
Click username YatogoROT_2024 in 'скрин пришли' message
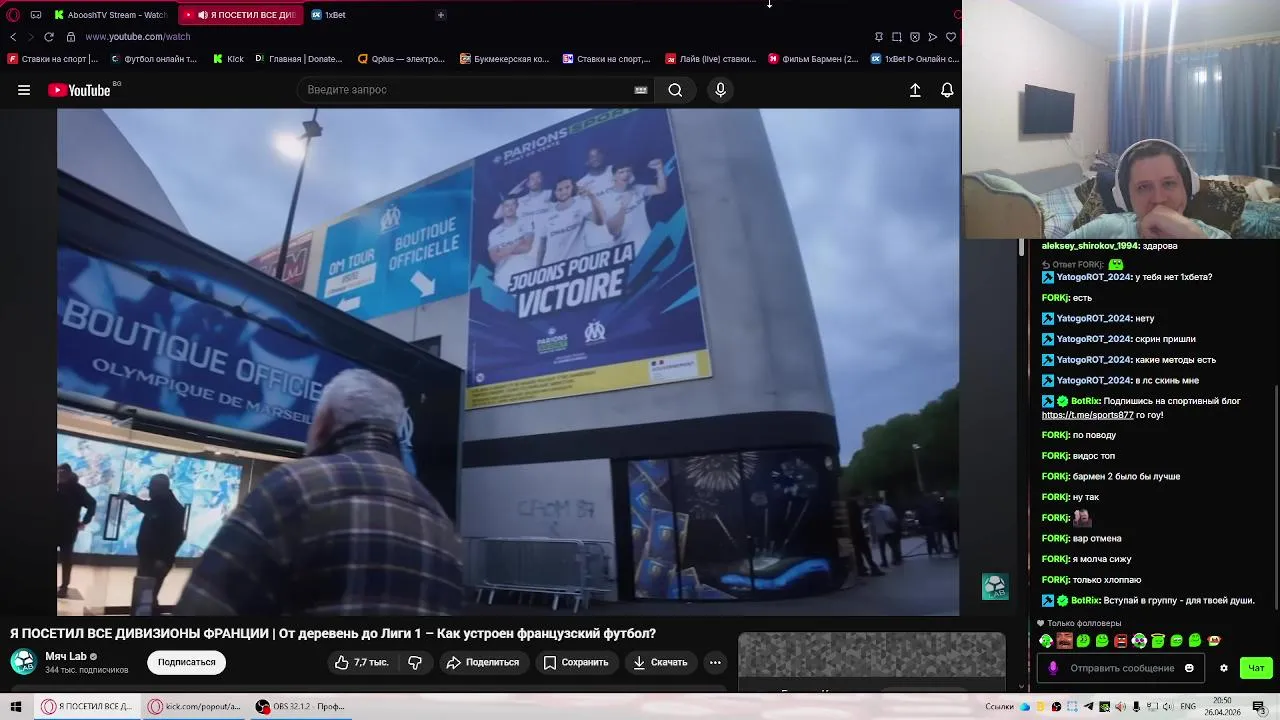tap(1094, 339)
